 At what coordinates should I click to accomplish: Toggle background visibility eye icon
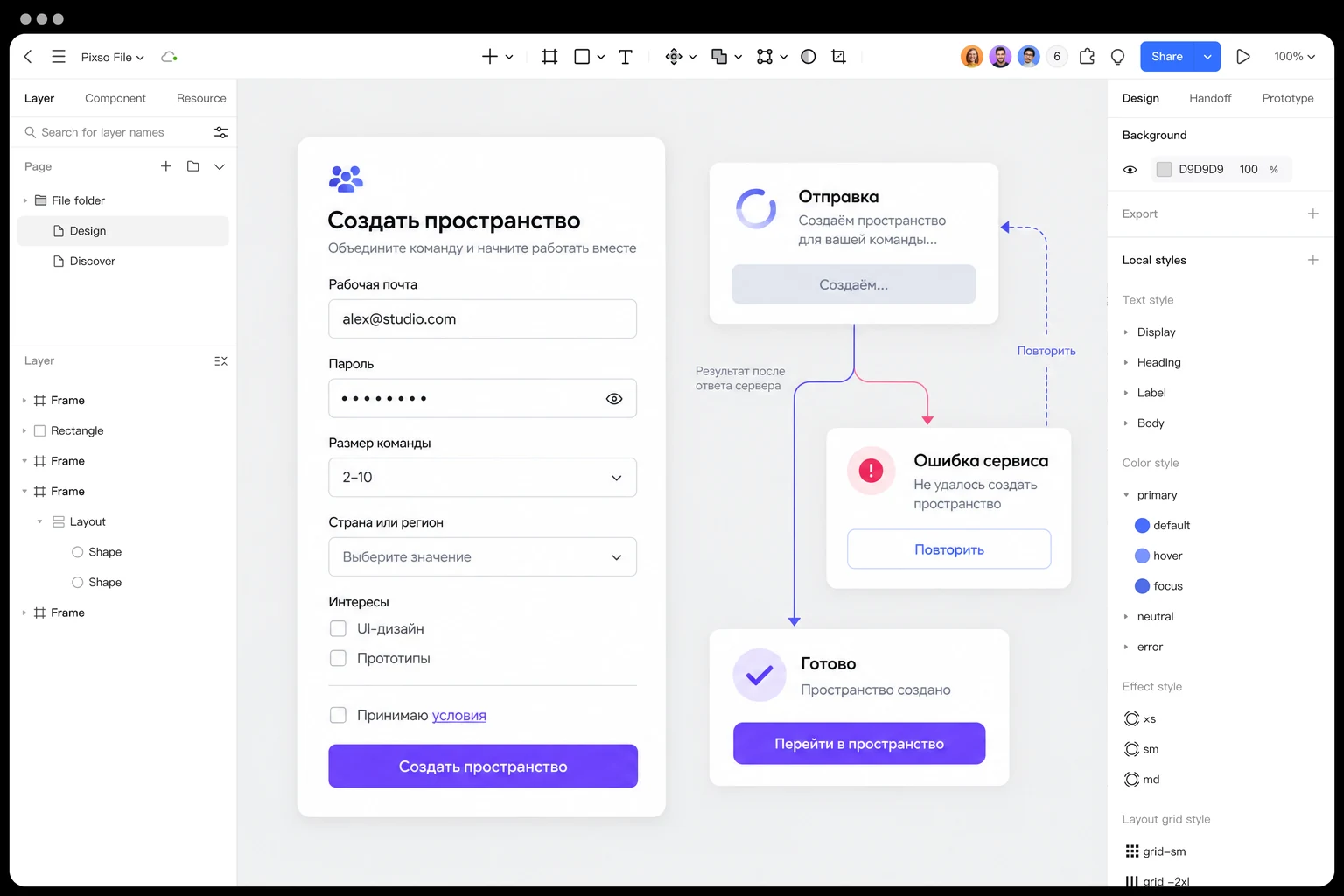(1130, 170)
